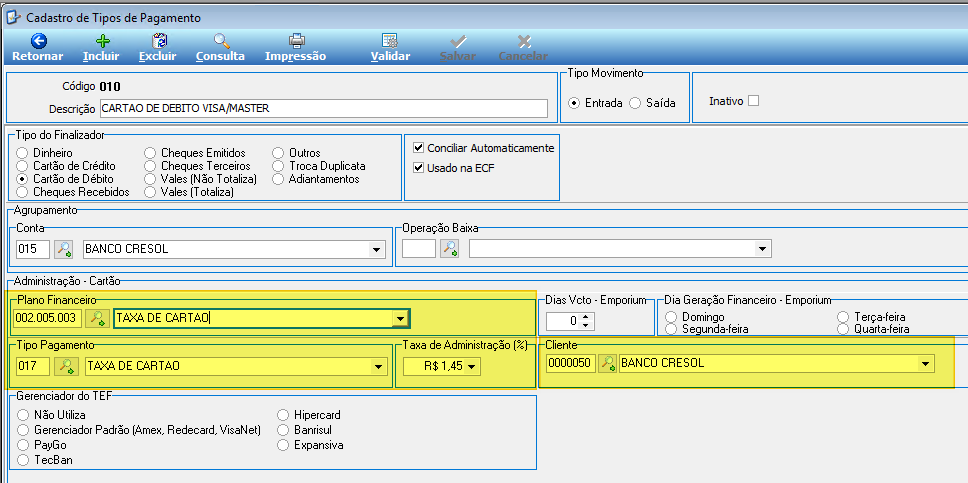The image size is (968, 483).
Task: Select PayGo TEF manager
Action: (23, 445)
